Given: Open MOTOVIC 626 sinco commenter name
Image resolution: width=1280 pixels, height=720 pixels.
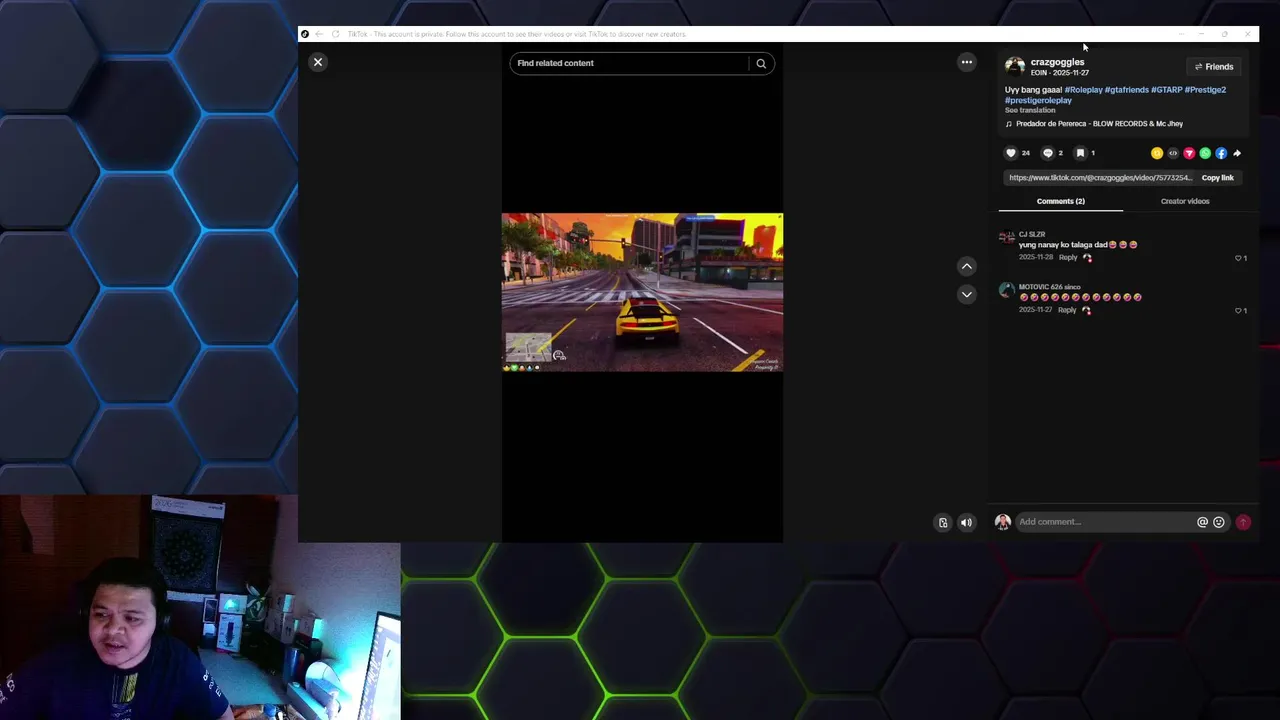Looking at the screenshot, I should pyautogui.click(x=1049, y=287).
